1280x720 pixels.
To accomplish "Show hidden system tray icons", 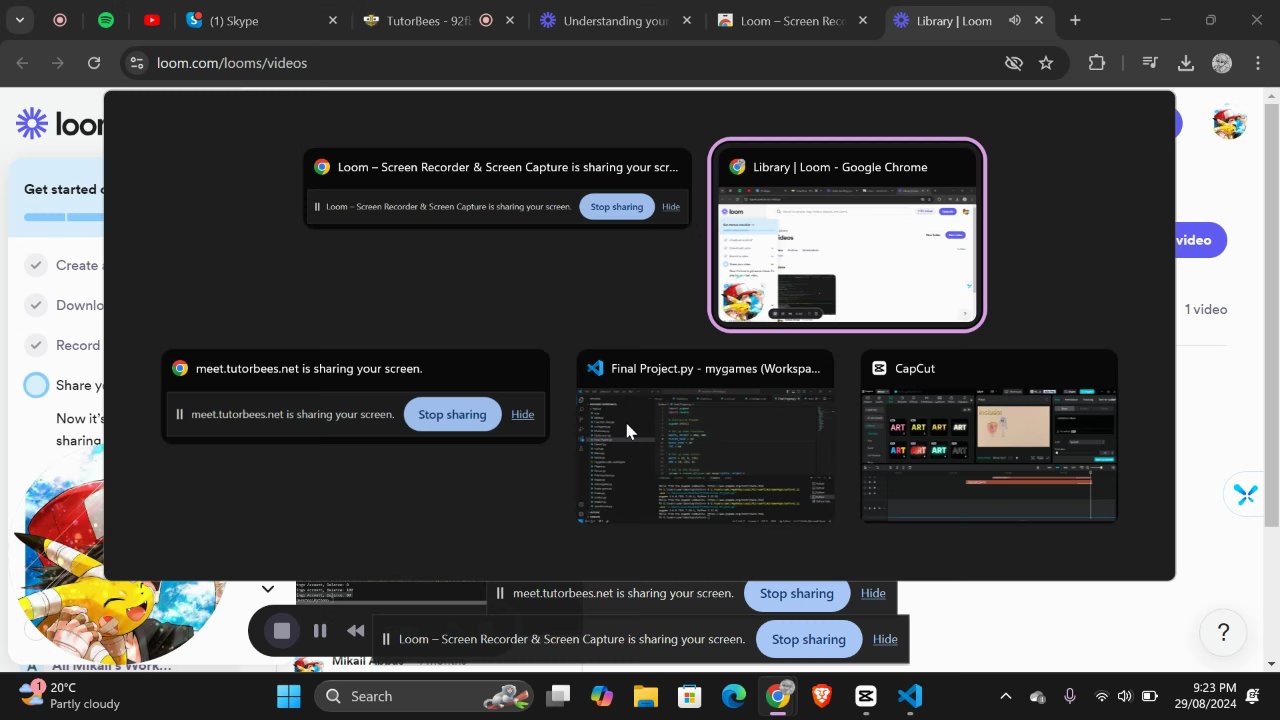I will 1006,696.
